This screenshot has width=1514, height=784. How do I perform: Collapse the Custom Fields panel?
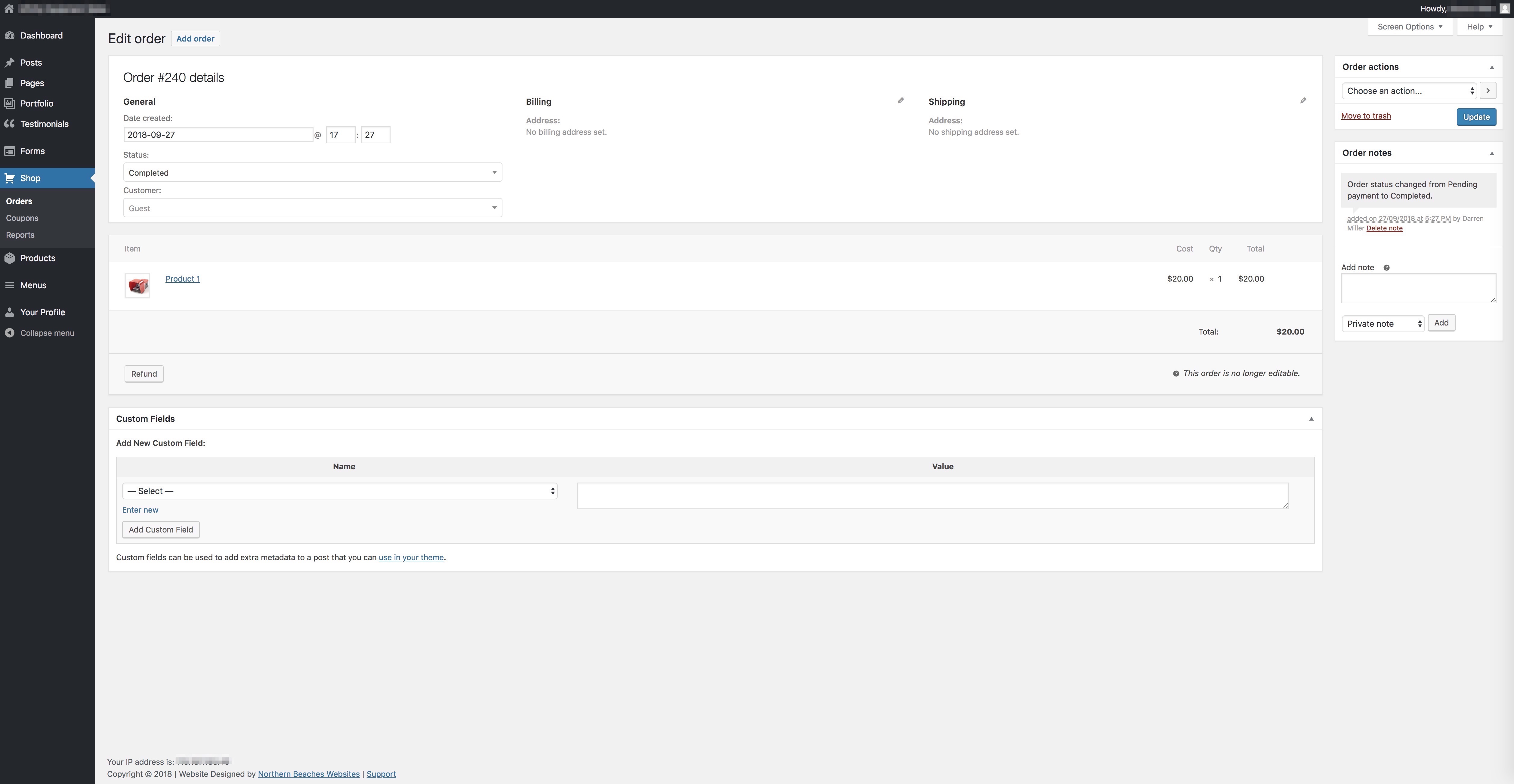point(1311,419)
